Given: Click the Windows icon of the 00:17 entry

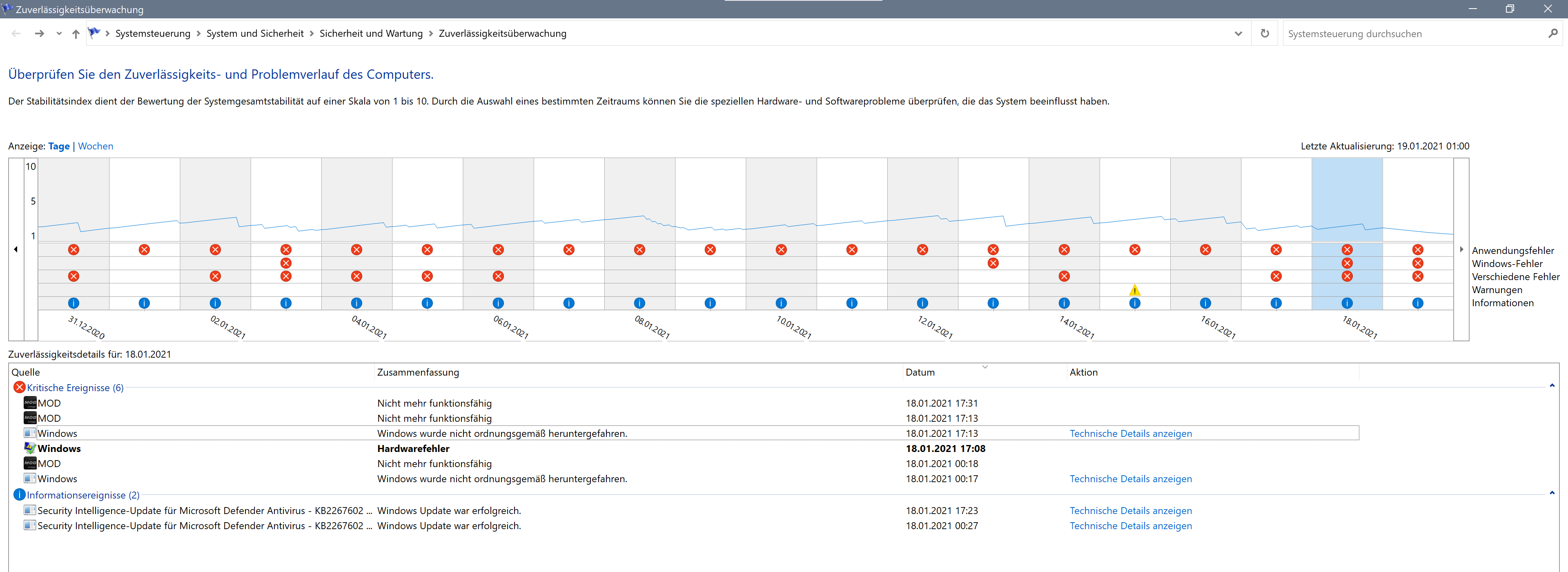Looking at the screenshot, I should pyautogui.click(x=30, y=478).
